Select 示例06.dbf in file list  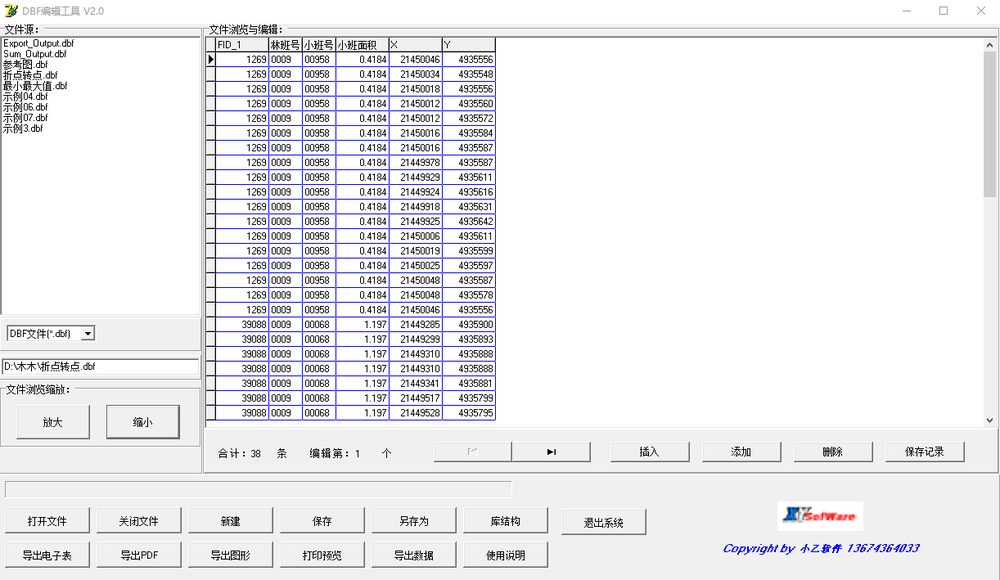(x=26, y=107)
